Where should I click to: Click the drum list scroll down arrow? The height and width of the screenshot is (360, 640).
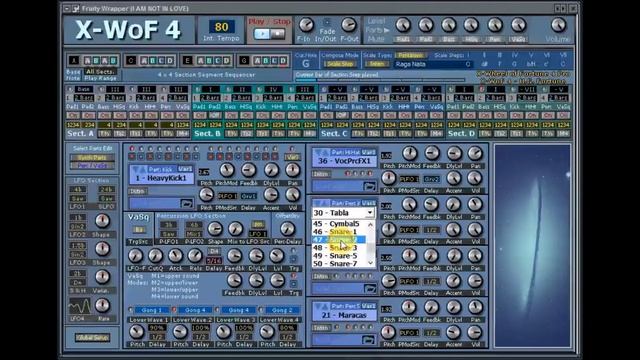[x=371, y=263]
